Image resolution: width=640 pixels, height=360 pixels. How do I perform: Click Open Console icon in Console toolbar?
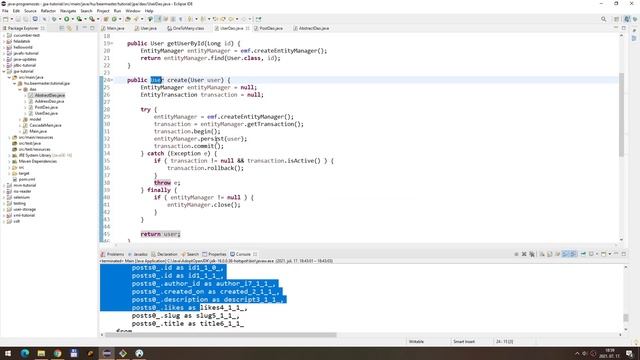coord(604,254)
